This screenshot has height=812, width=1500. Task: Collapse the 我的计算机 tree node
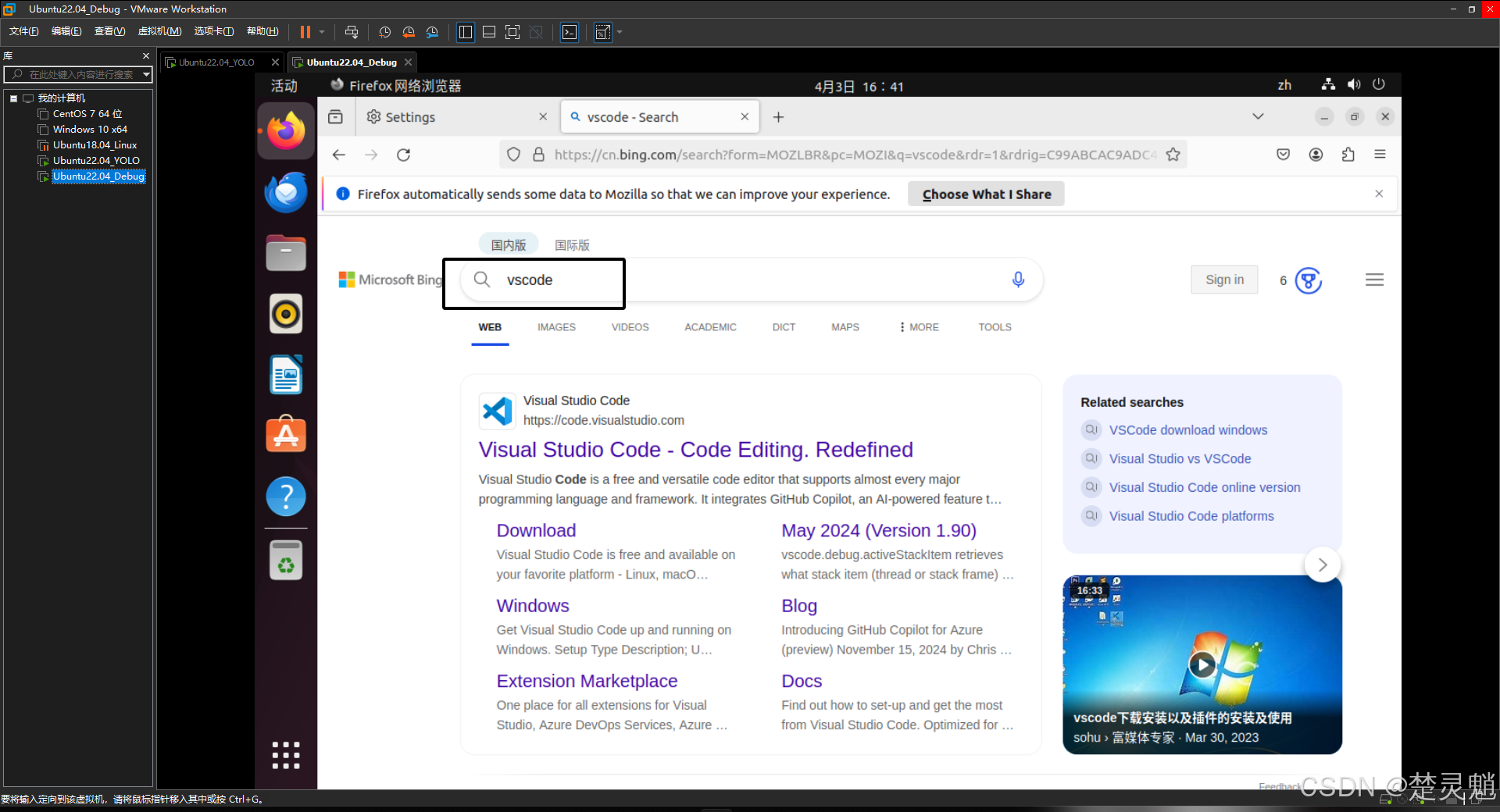pos(13,98)
